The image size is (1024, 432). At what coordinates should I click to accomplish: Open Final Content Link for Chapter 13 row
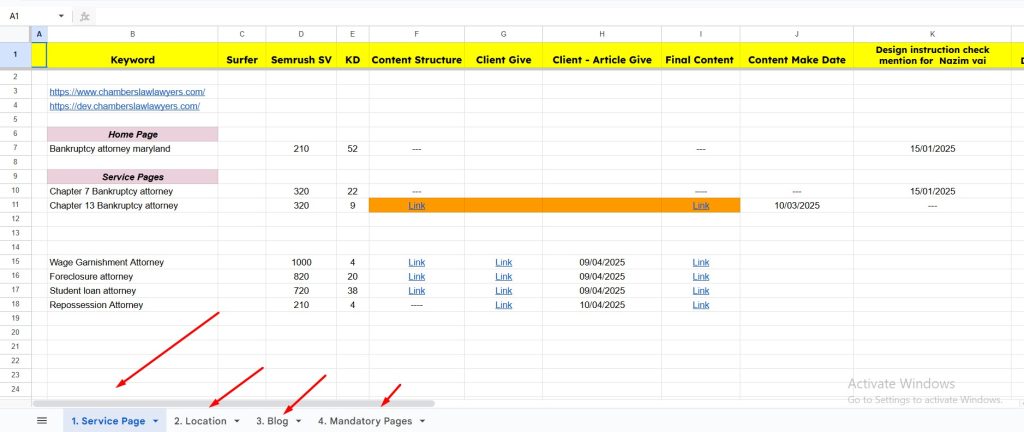pyautogui.click(x=701, y=206)
